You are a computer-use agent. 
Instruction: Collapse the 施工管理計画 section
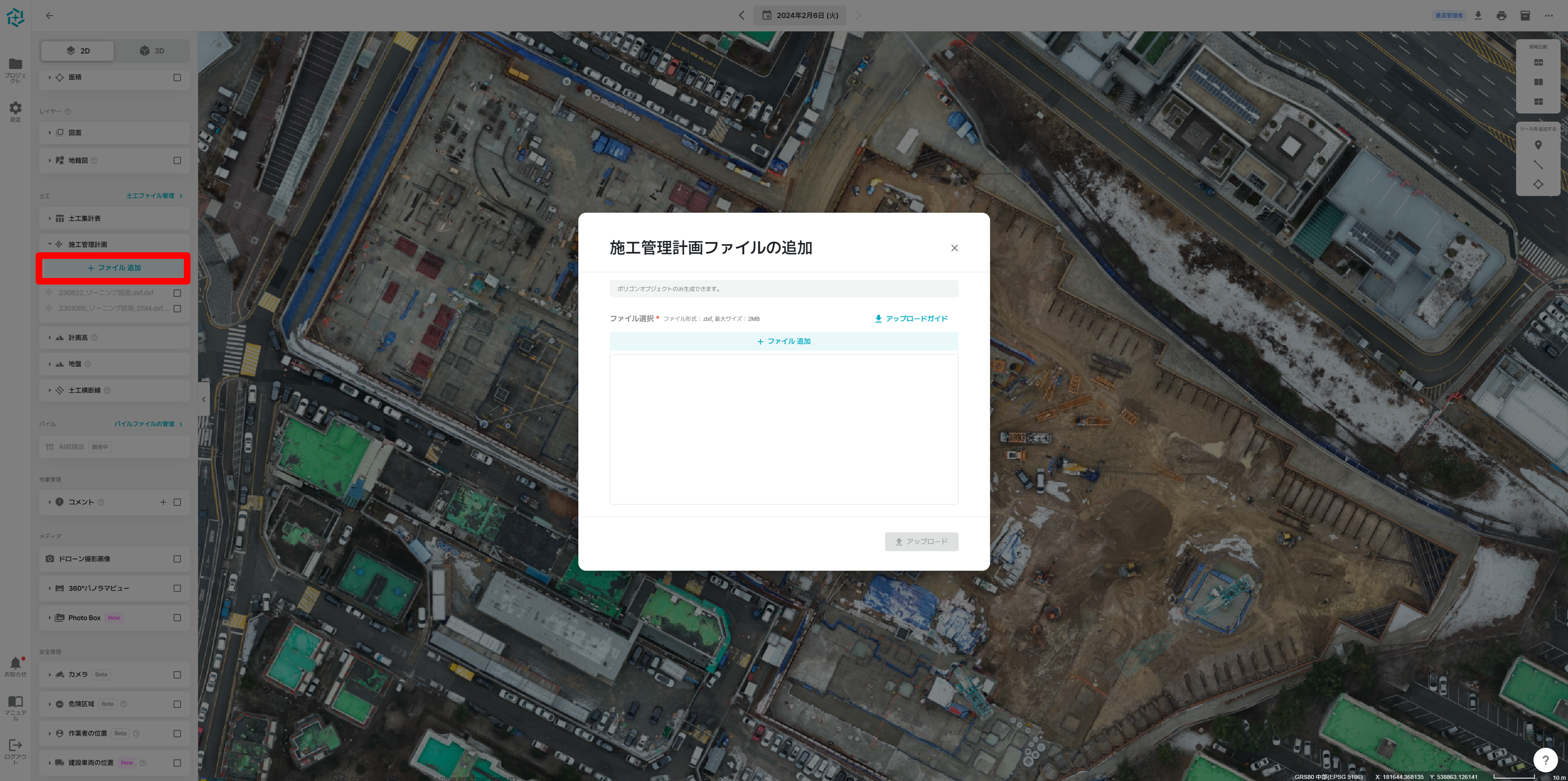50,244
